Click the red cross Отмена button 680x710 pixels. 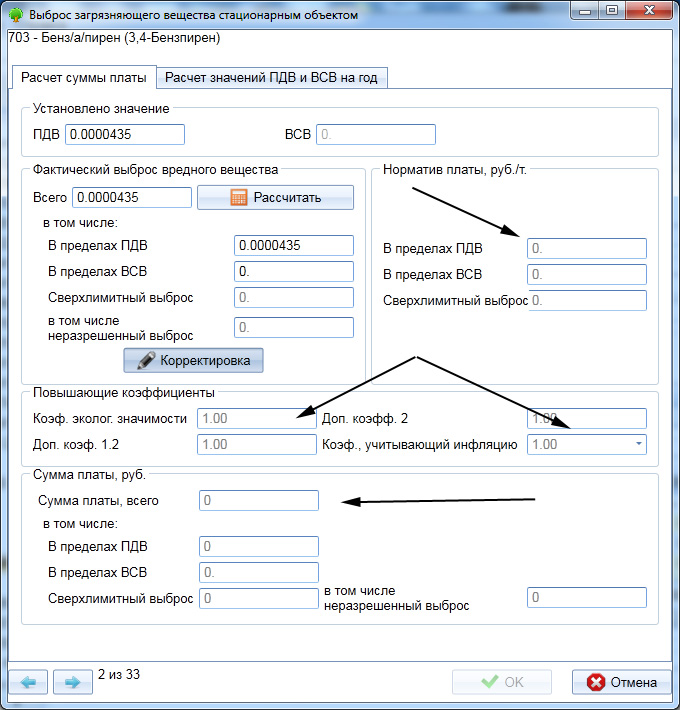pyautogui.click(x=621, y=682)
